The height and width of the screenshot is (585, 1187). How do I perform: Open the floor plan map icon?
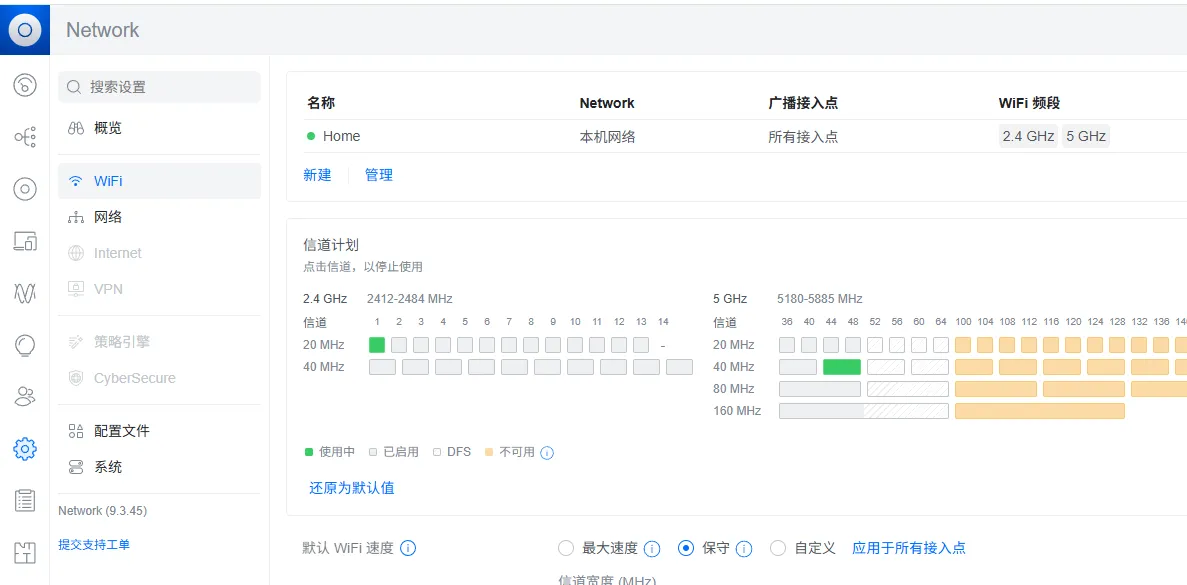click(25, 552)
